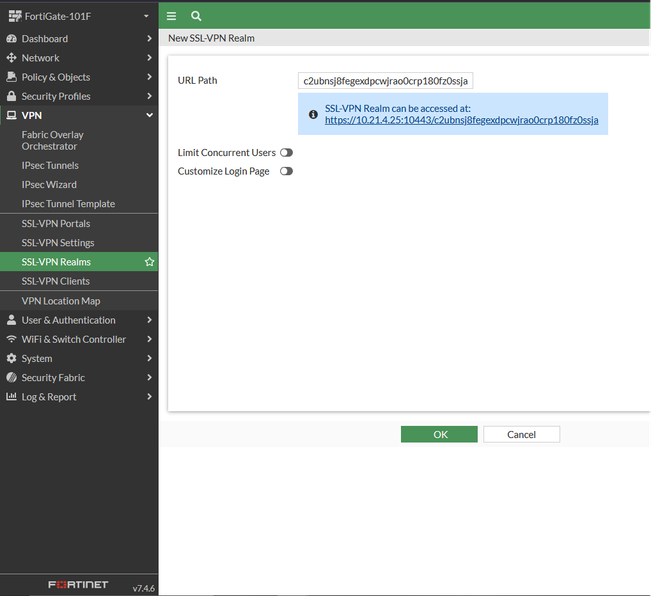Click the Security Fabric icon

(12, 377)
